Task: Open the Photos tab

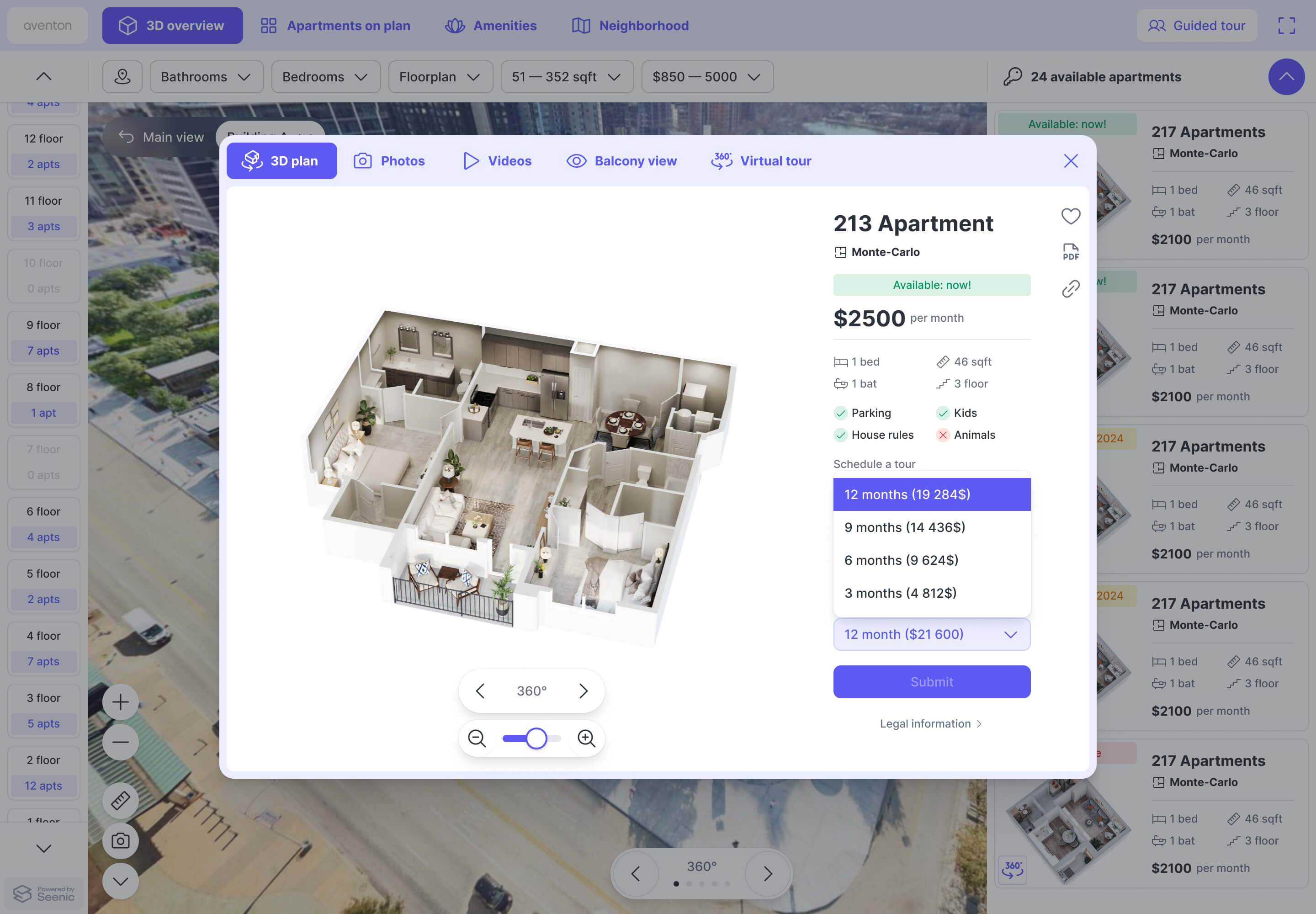Action: pos(389,161)
